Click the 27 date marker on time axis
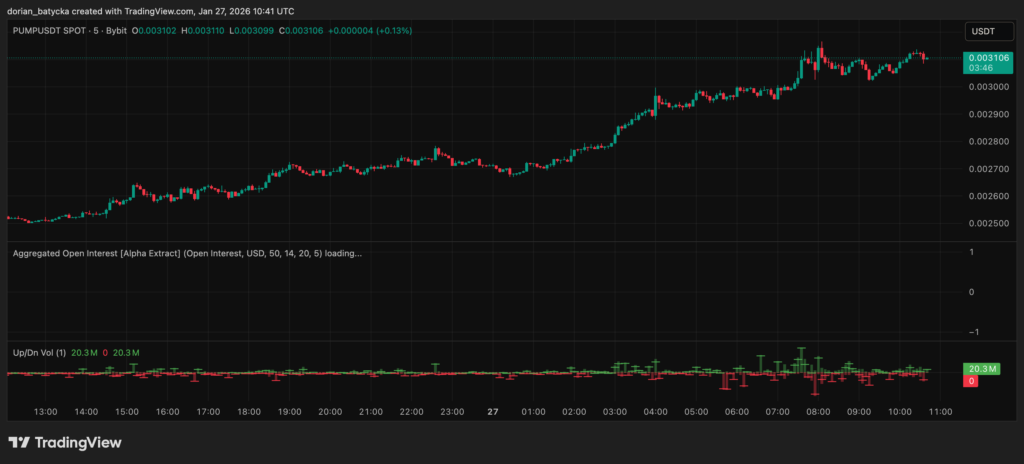 coord(492,411)
